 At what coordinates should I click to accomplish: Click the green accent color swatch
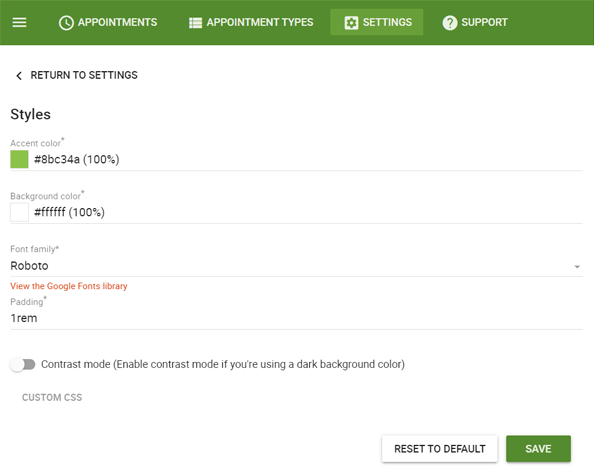[x=19, y=159]
